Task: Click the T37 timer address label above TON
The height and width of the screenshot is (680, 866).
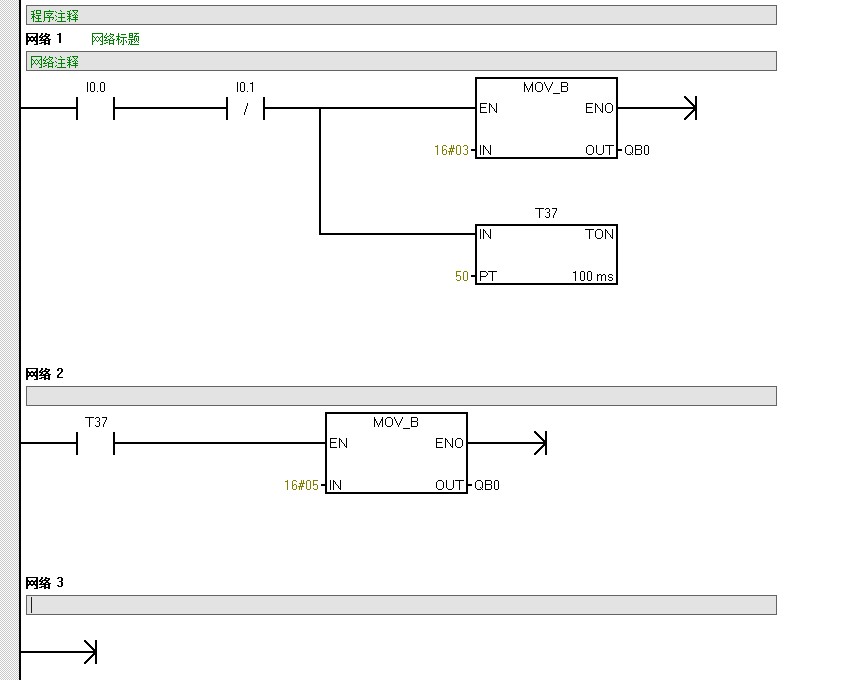Action: pos(546,213)
